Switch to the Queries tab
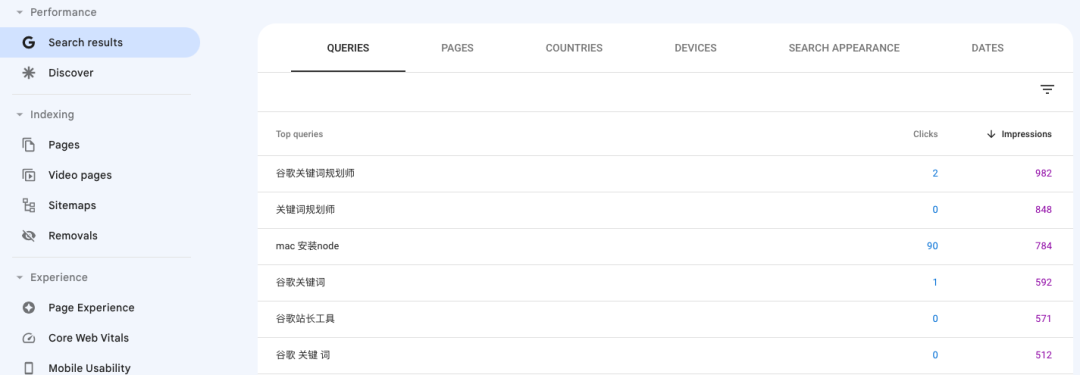Viewport: 1080px width, 375px height. (x=348, y=48)
